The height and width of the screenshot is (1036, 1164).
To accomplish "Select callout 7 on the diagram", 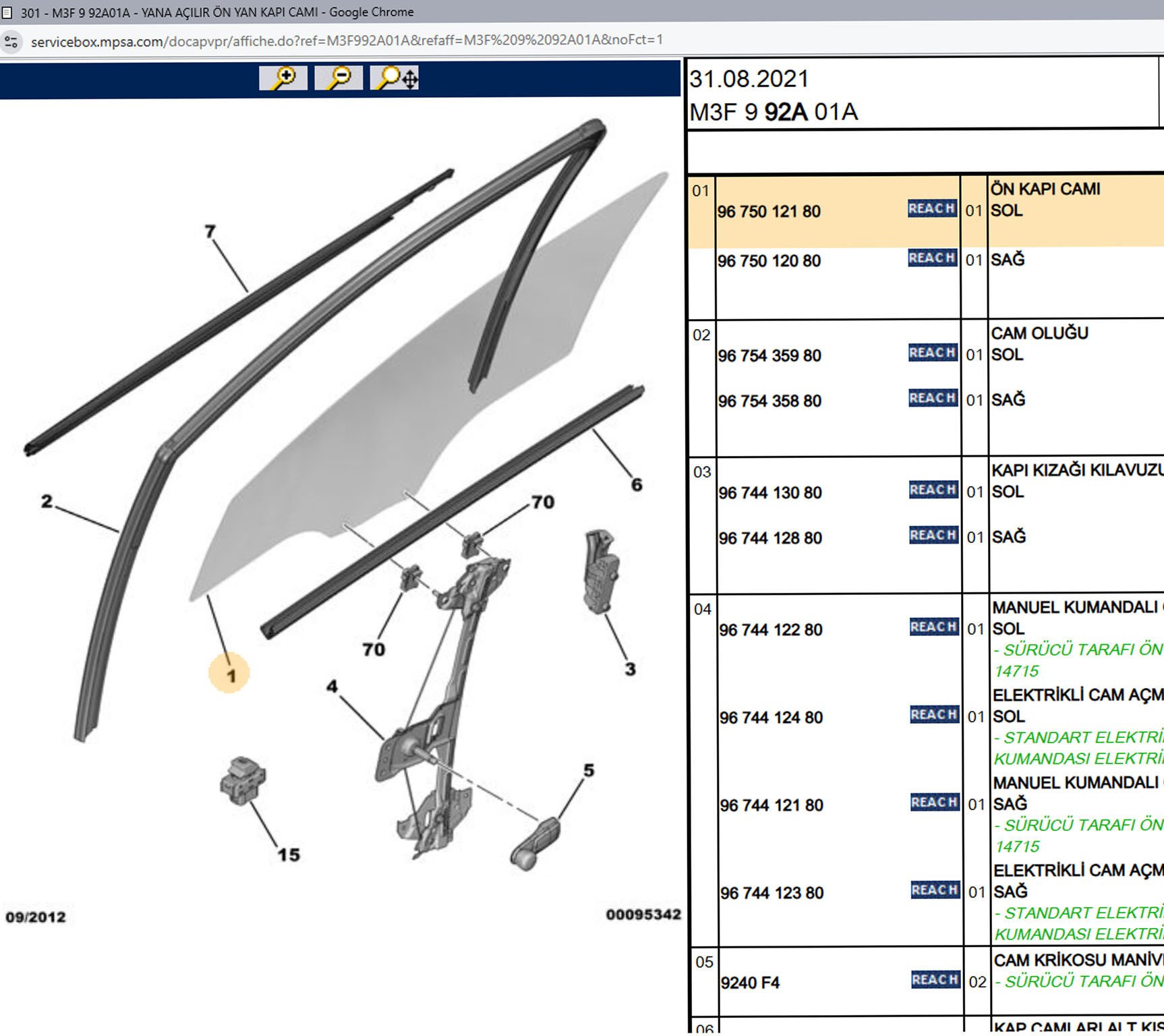I will (210, 232).
